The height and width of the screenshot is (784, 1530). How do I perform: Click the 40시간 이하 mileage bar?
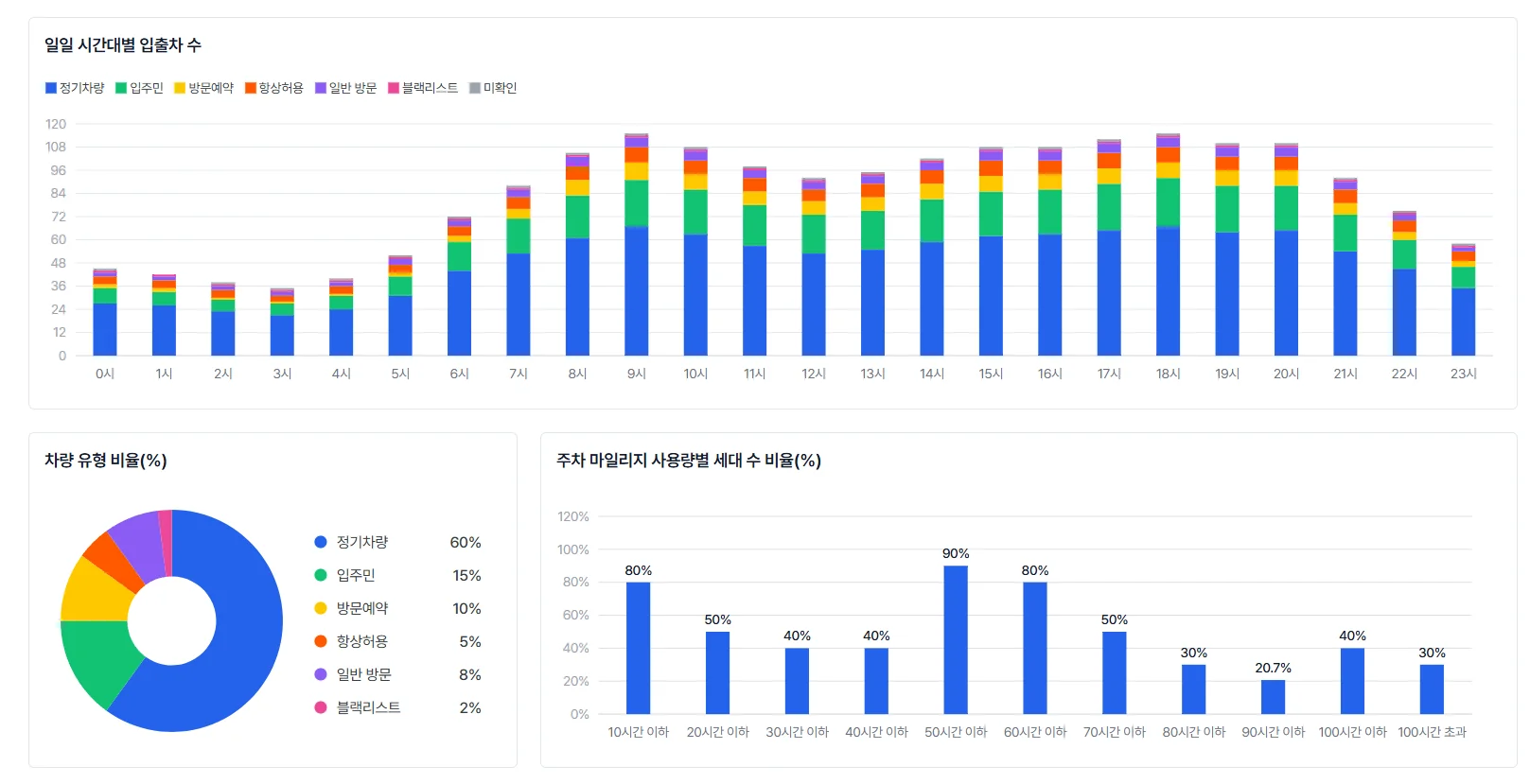point(876,681)
